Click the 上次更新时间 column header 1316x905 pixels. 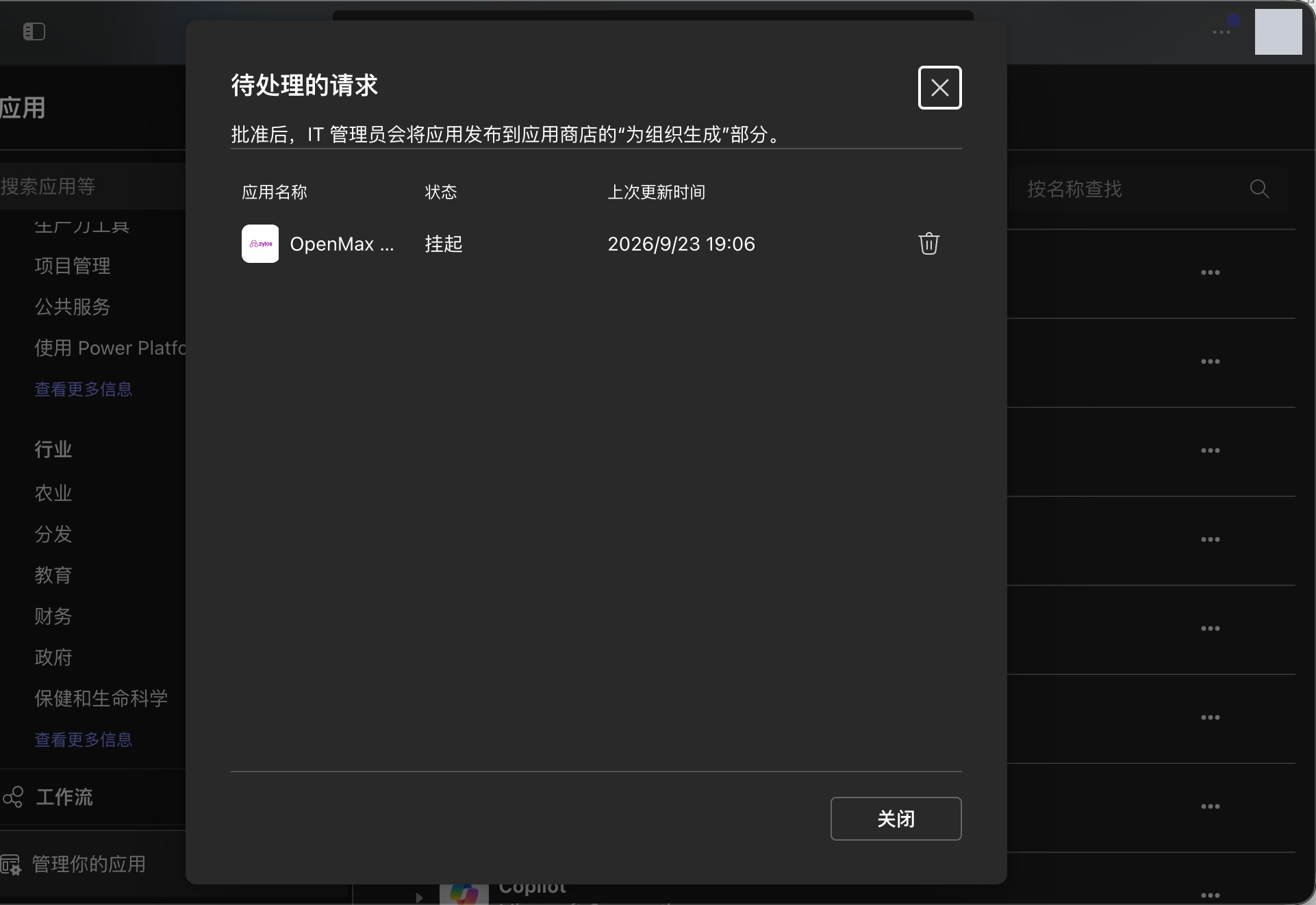coord(657,192)
